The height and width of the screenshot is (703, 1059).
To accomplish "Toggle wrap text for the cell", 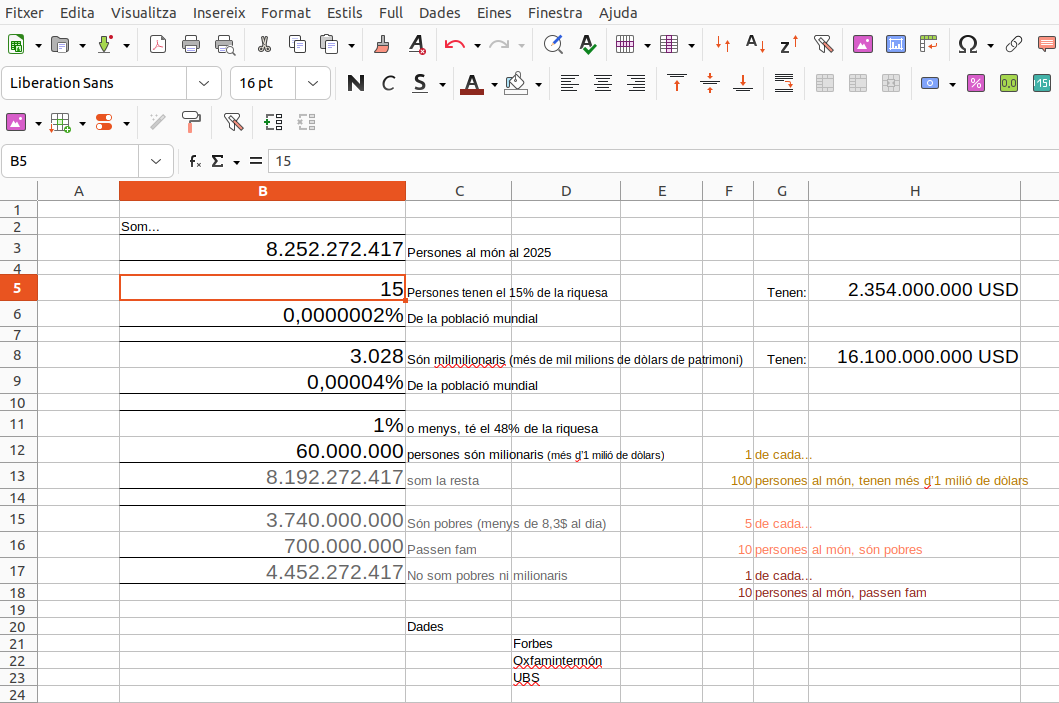I will 784,84.
